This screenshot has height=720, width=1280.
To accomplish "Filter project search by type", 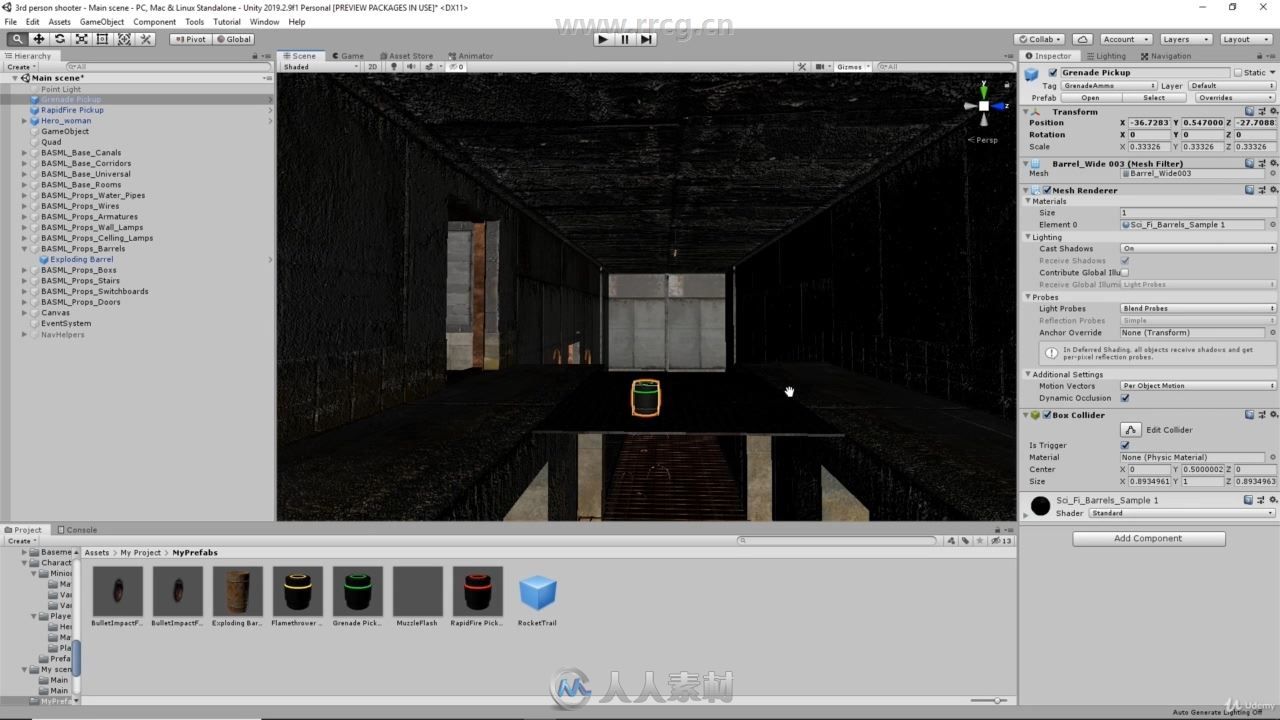I will tap(951, 541).
